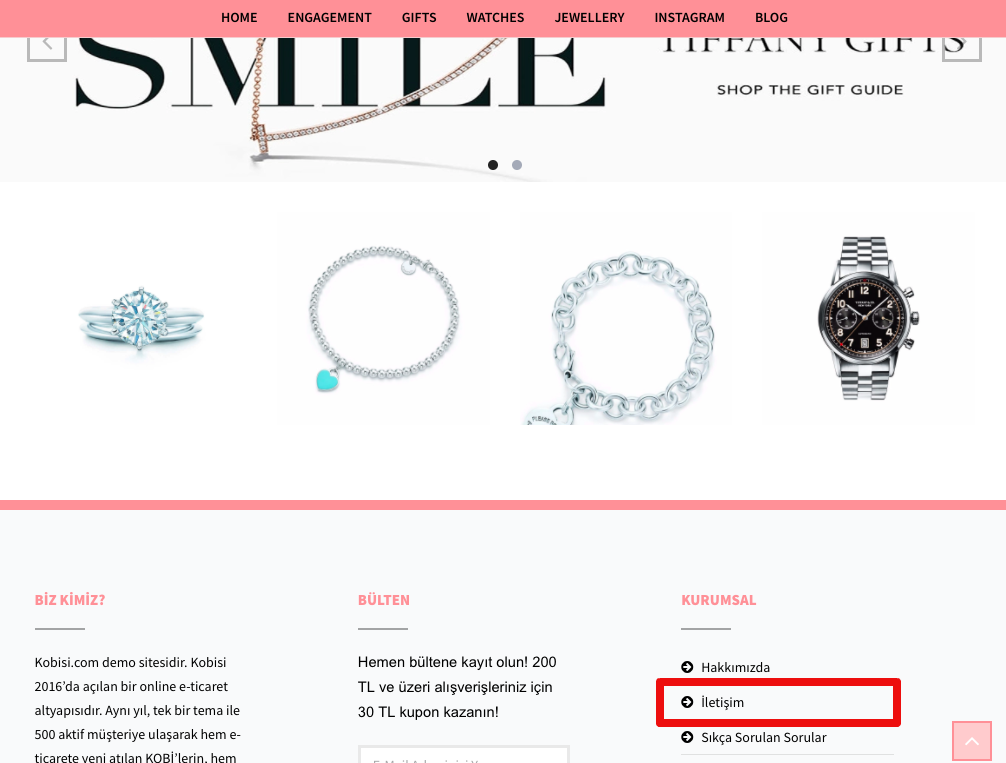This screenshot has height=763, width=1006.
Task: Click the scroll-to-top arrow button
Action: [972, 741]
